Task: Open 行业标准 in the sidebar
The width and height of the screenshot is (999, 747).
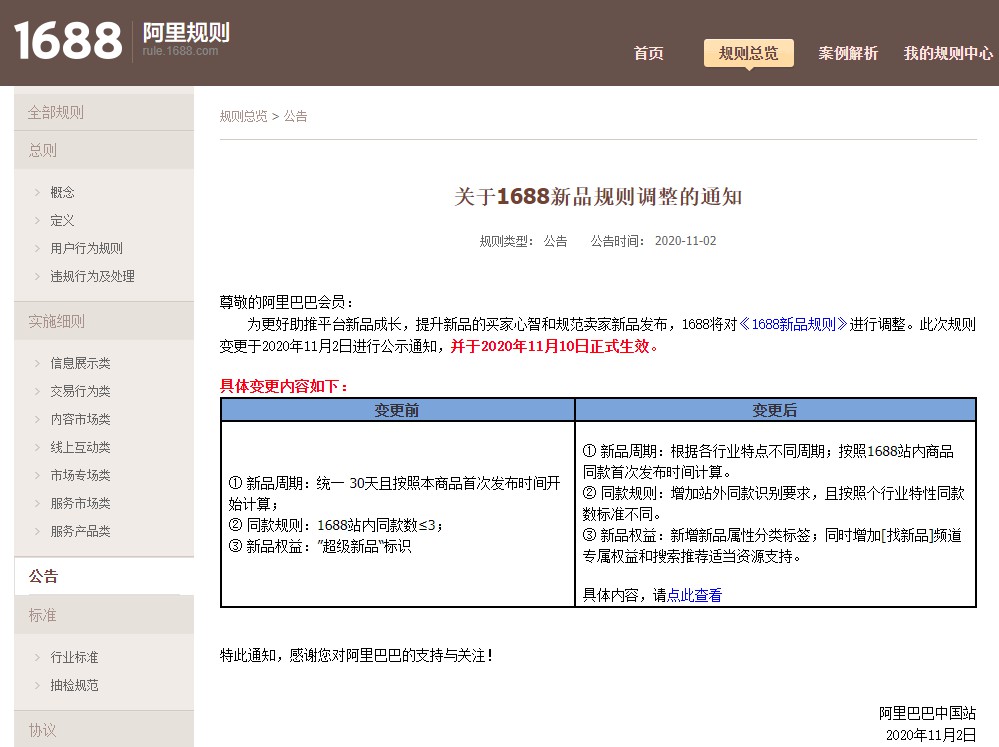Action: [75, 657]
